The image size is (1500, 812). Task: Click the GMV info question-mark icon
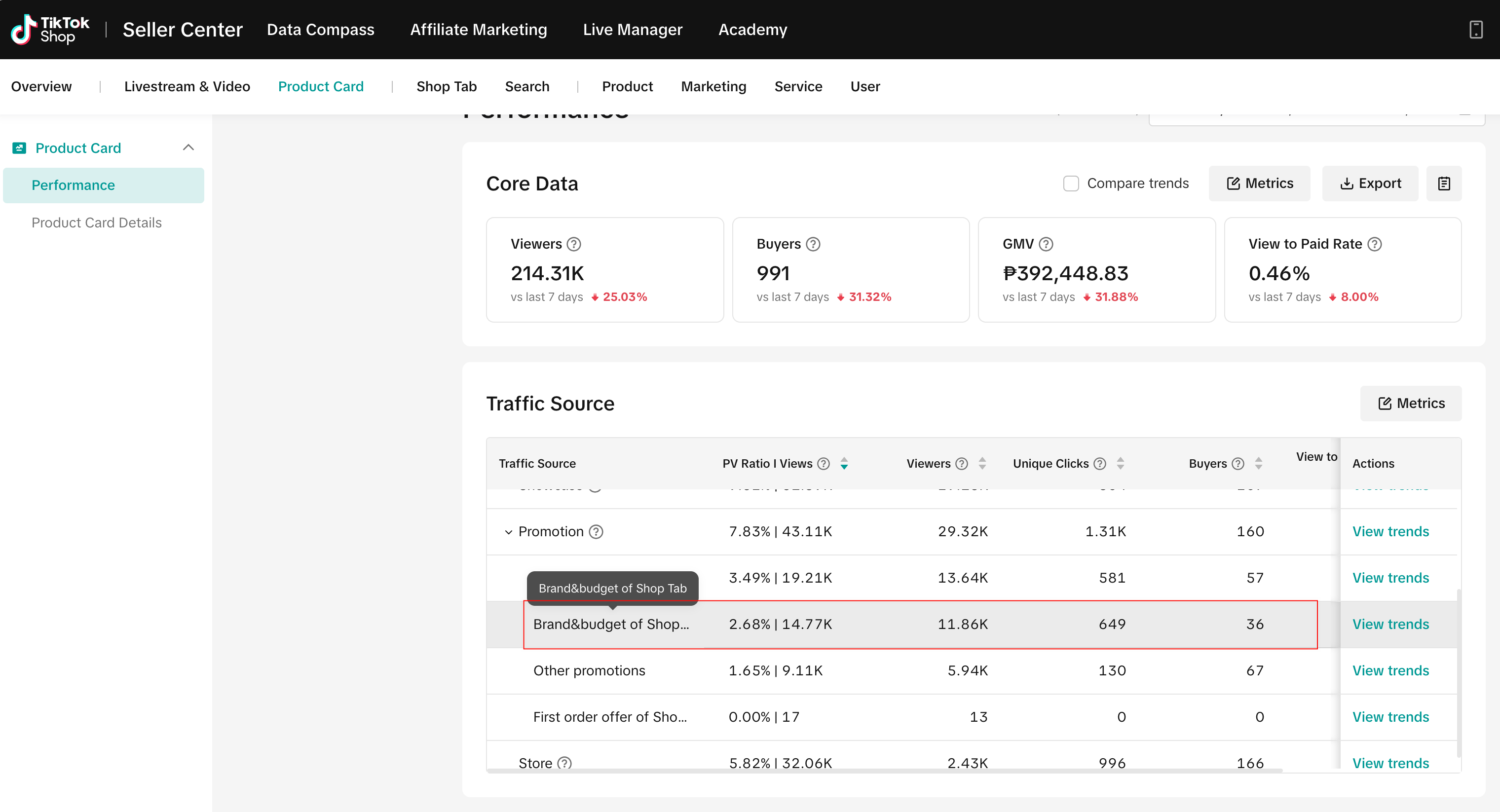(1046, 244)
